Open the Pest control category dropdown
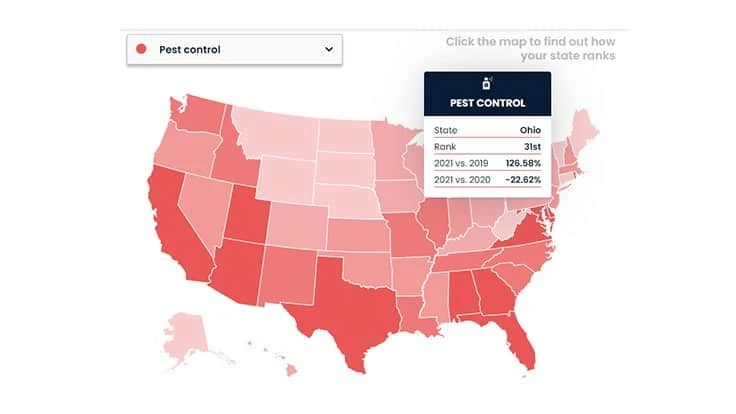The width and height of the screenshot is (736, 414). (234, 50)
